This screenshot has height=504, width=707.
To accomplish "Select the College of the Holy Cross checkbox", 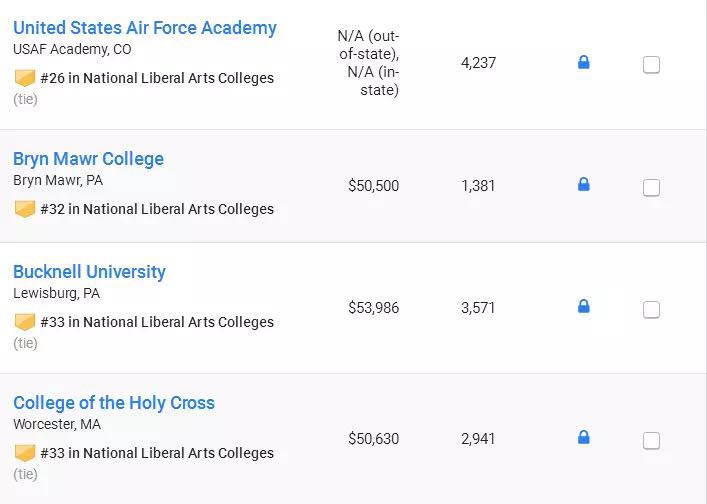I will coord(651,440).
